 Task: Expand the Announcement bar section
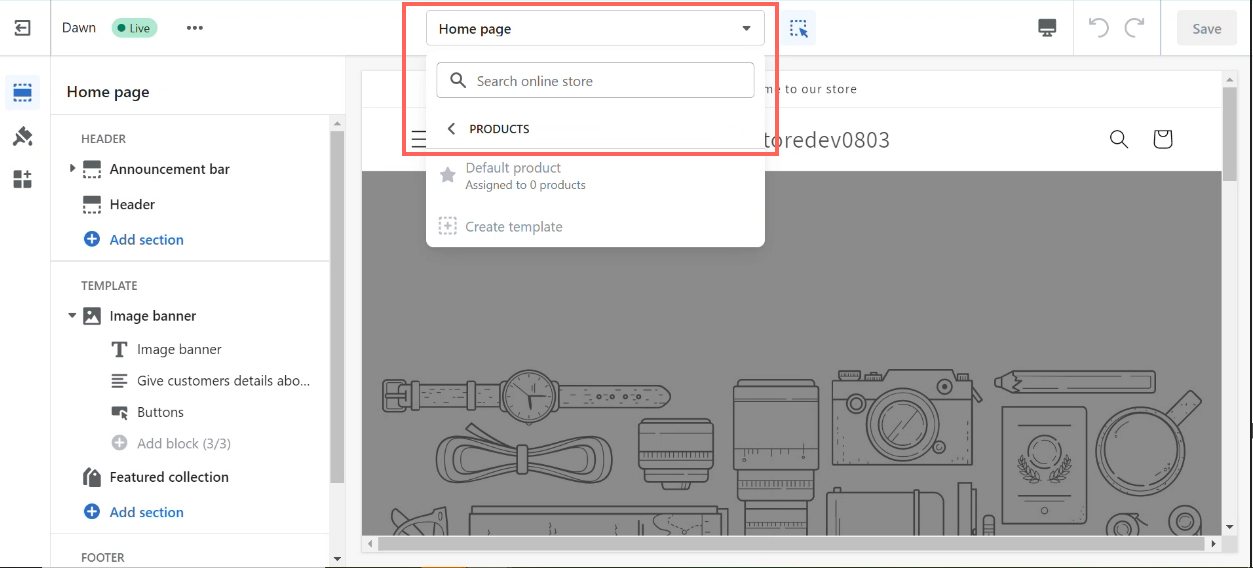point(72,169)
